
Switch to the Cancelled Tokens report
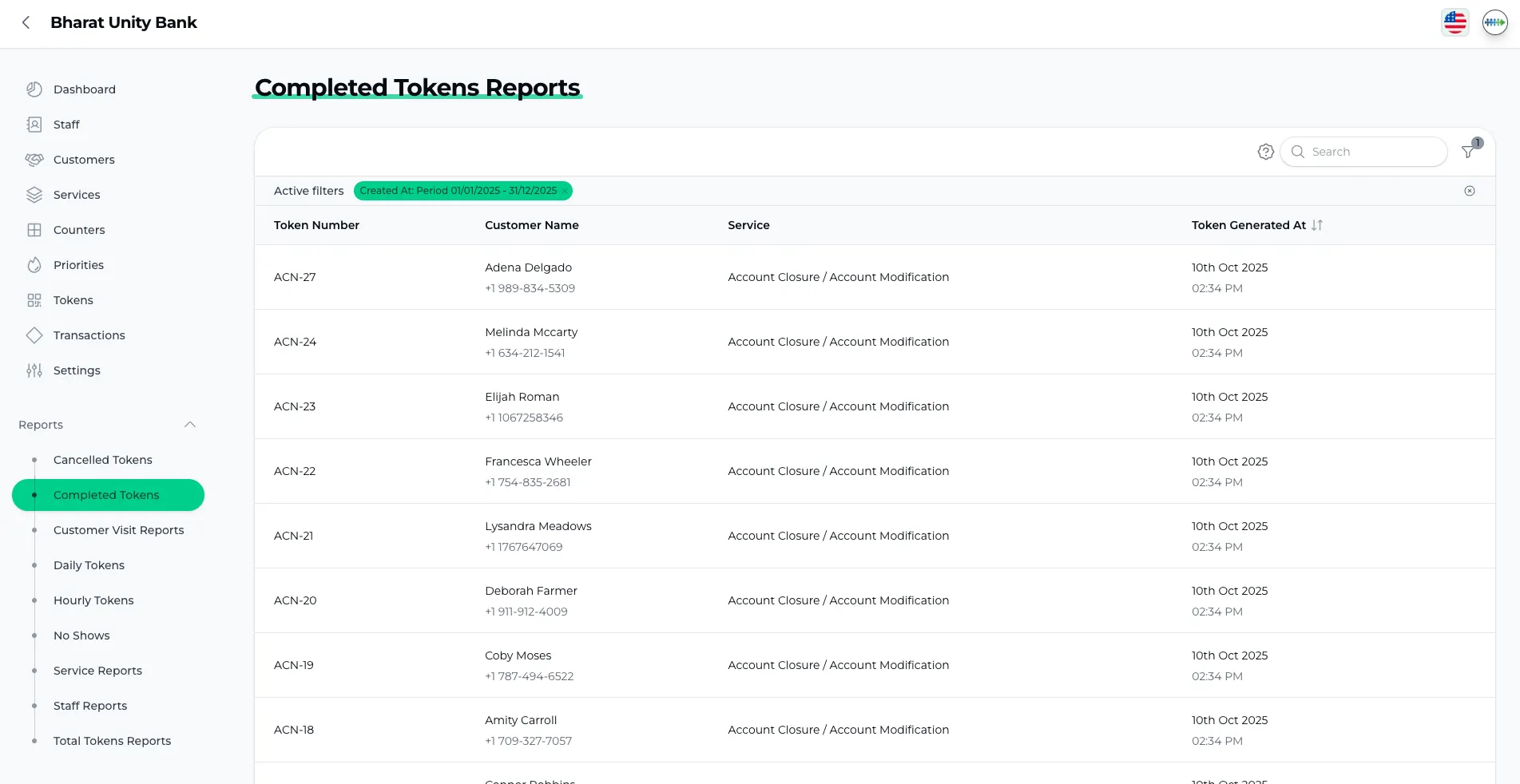pyautogui.click(x=102, y=460)
